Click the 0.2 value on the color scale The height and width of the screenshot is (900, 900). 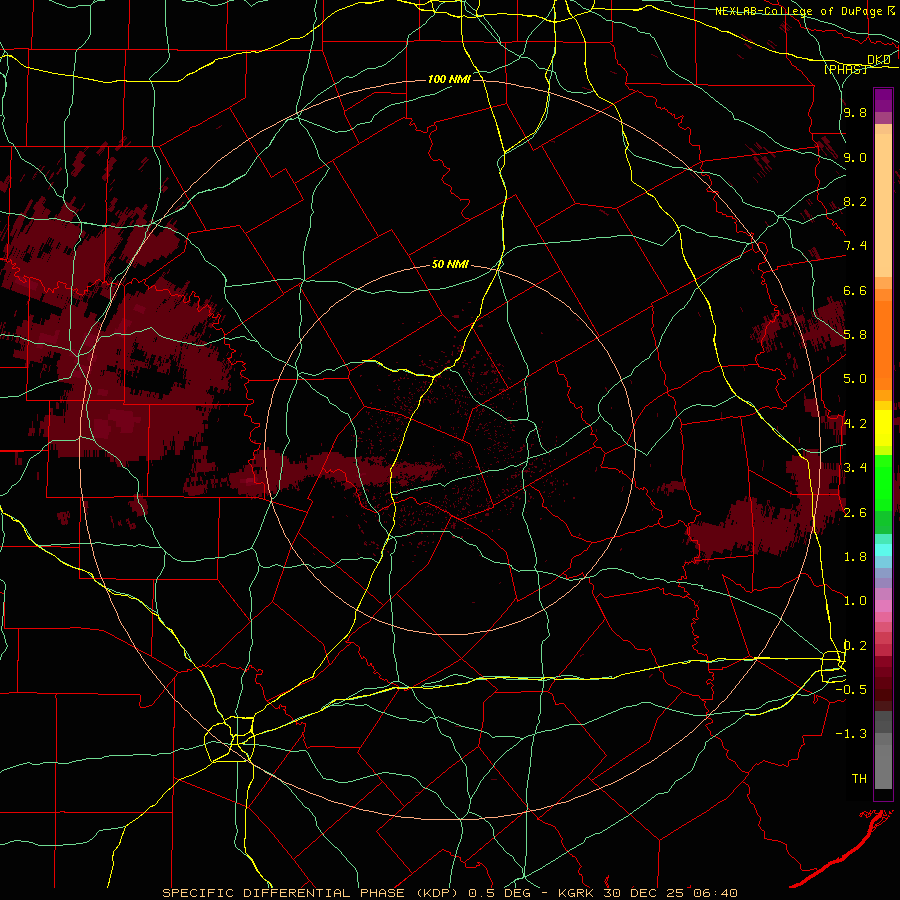(855, 646)
